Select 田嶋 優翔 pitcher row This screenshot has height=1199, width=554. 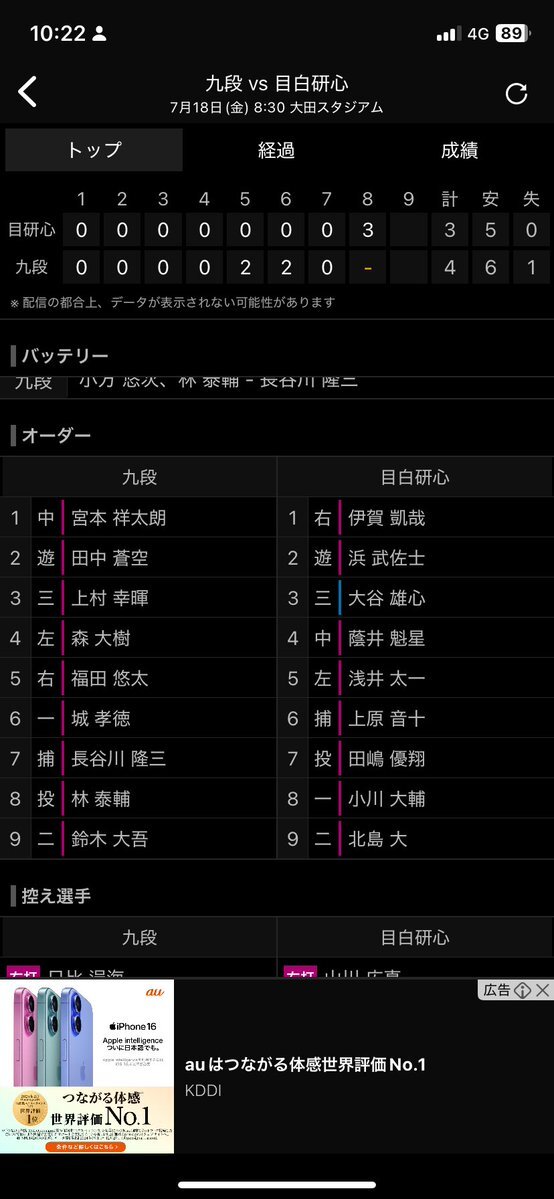point(415,759)
